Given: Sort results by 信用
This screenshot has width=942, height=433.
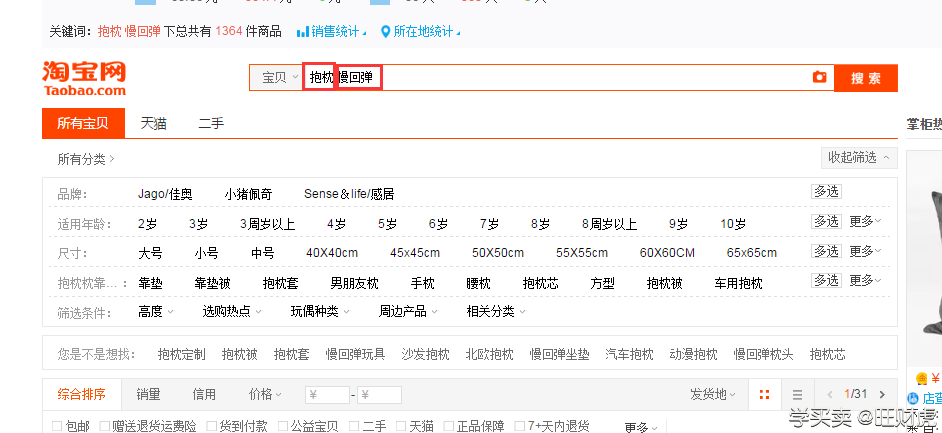Looking at the screenshot, I should click(204, 395).
